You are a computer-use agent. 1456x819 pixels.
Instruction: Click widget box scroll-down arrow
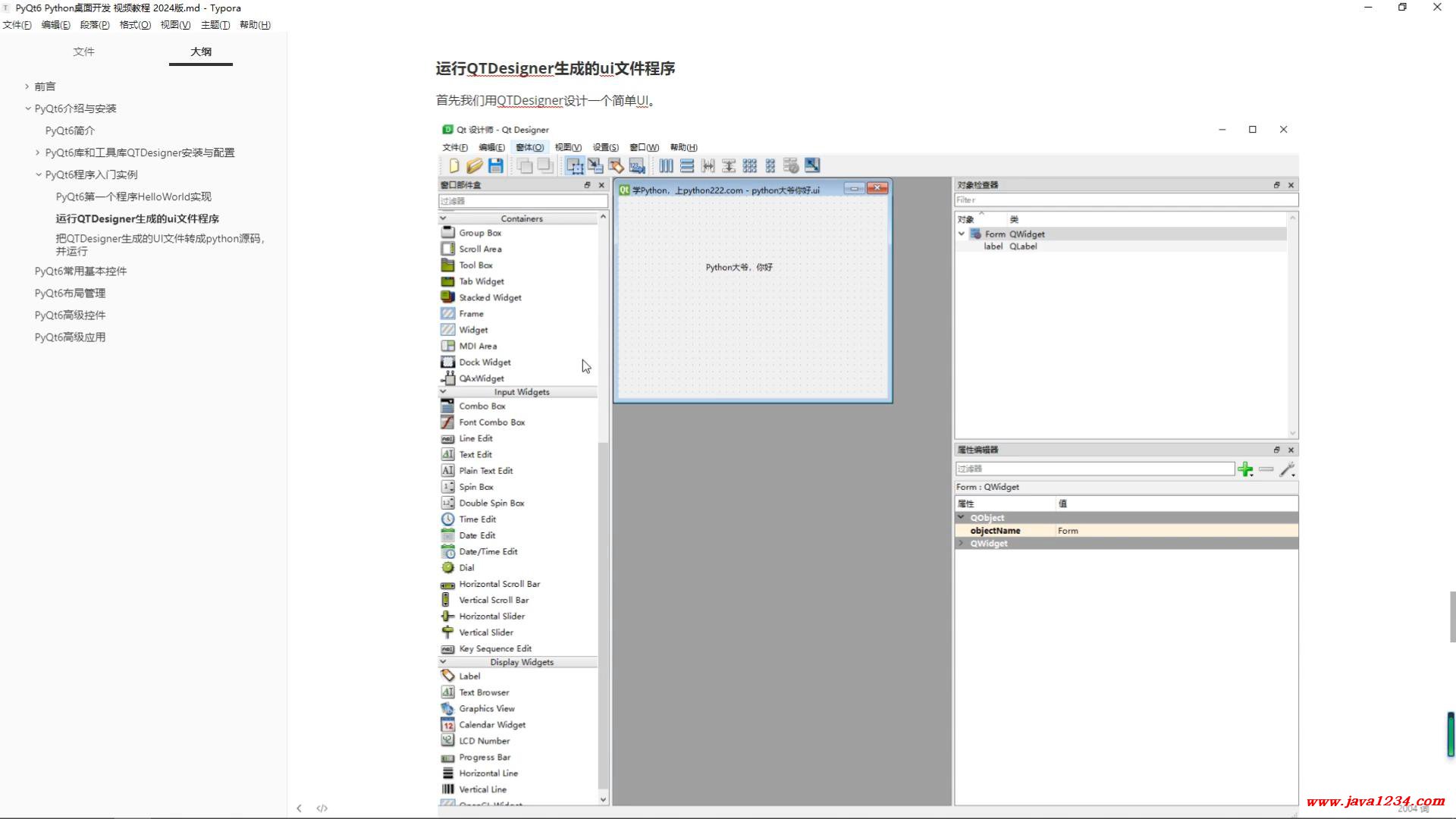603,799
